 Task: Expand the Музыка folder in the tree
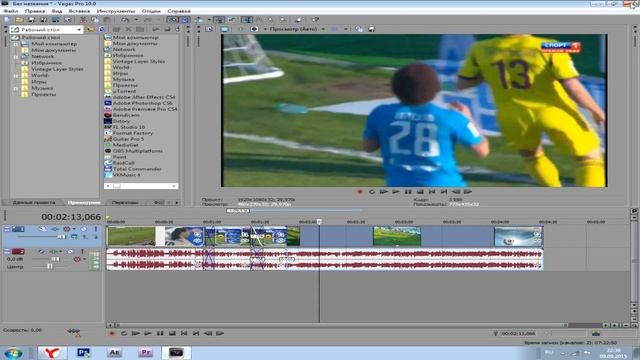click(x=16, y=88)
